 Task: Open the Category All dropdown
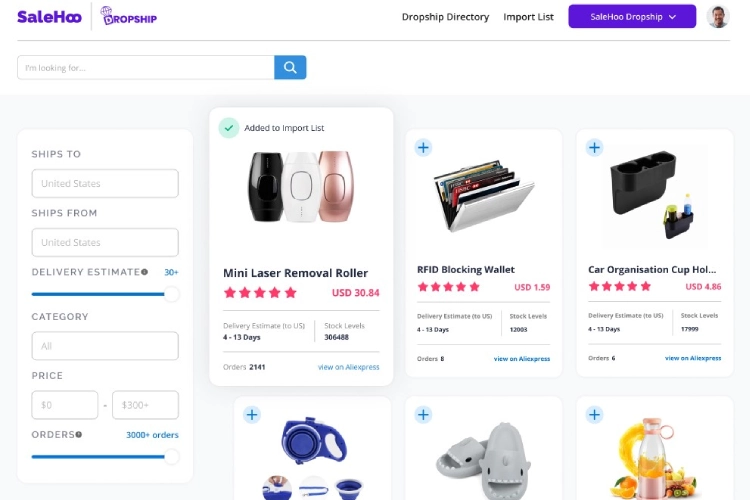point(105,345)
